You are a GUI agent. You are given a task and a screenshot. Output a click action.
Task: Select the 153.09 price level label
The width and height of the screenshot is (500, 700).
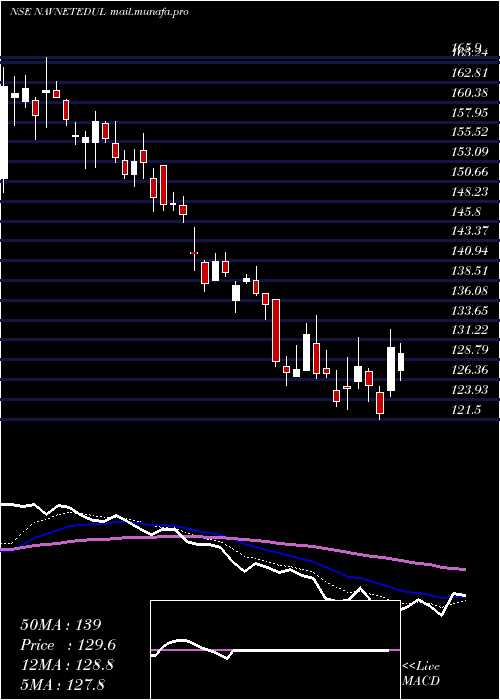click(469, 152)
